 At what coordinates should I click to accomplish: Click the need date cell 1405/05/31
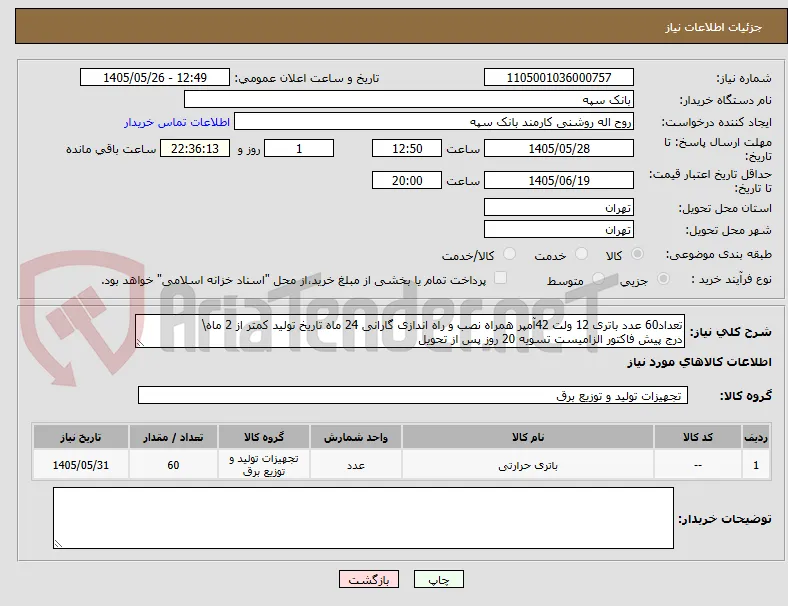81,465
